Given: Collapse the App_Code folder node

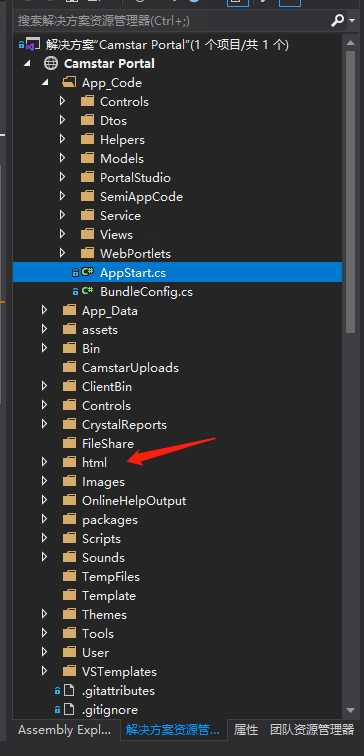Looking at the screenshot, I should pos(45,82).
